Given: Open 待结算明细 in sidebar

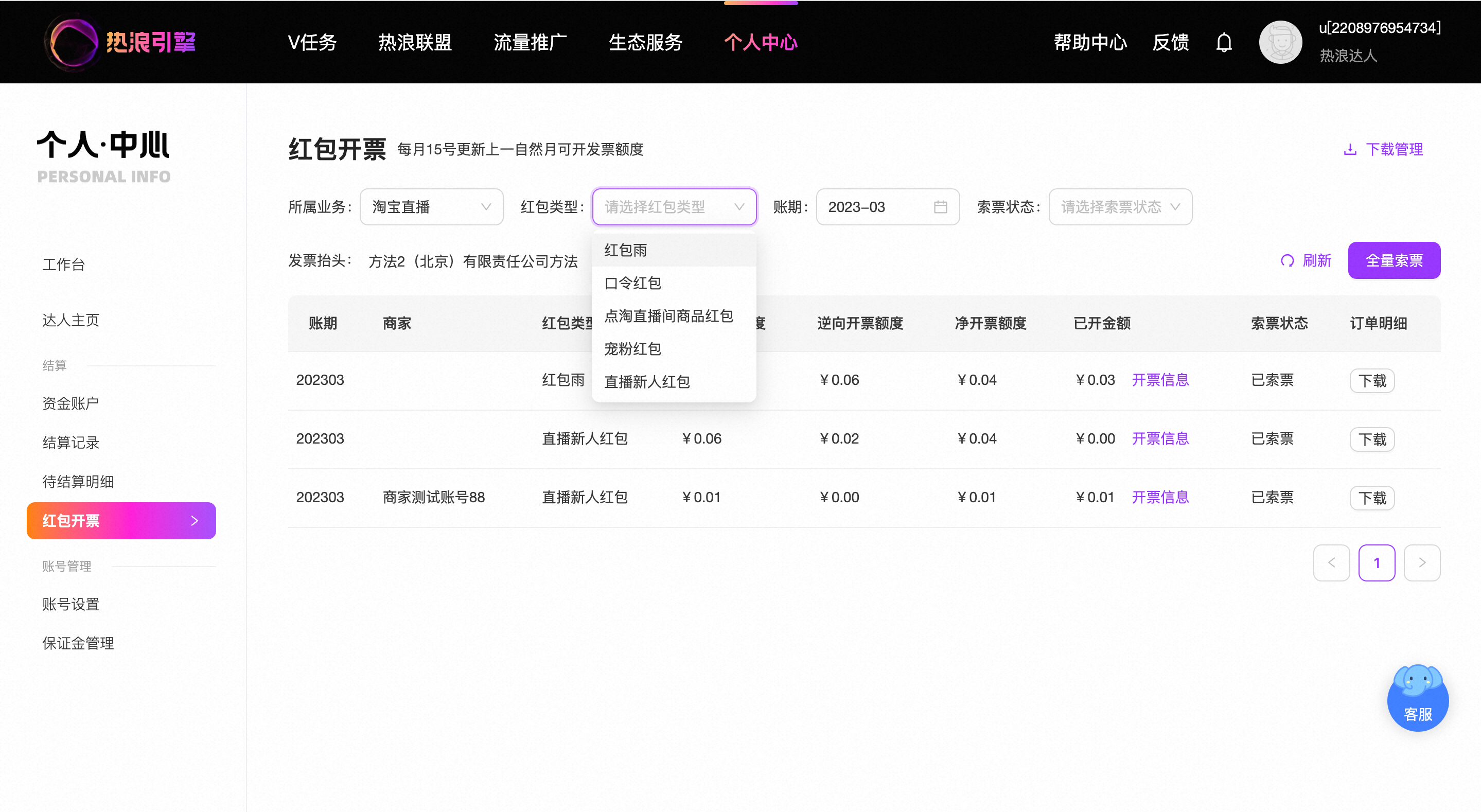Looking at the screenshot, I should coord(78,482).
